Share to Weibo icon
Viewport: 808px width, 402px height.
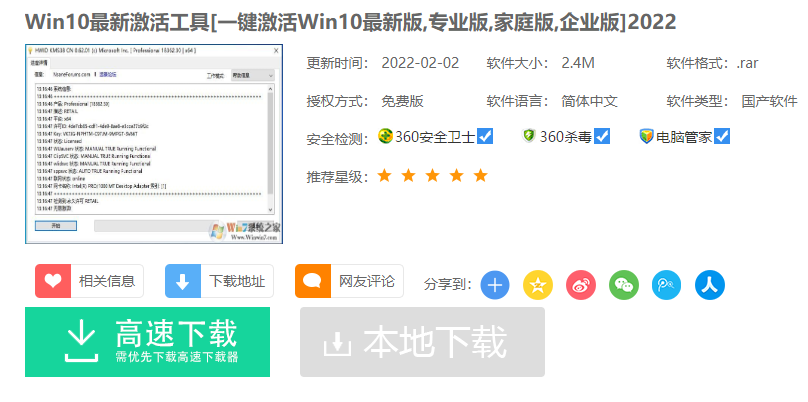[581, 285]
